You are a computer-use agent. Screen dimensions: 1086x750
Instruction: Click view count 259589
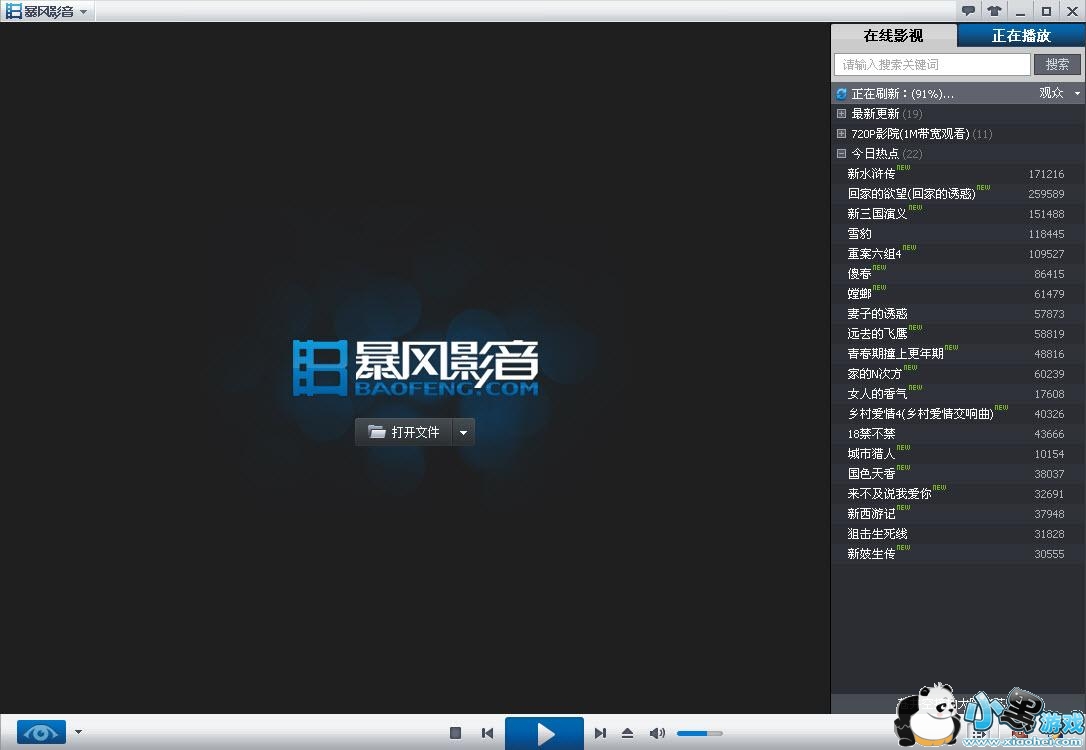1046,195
